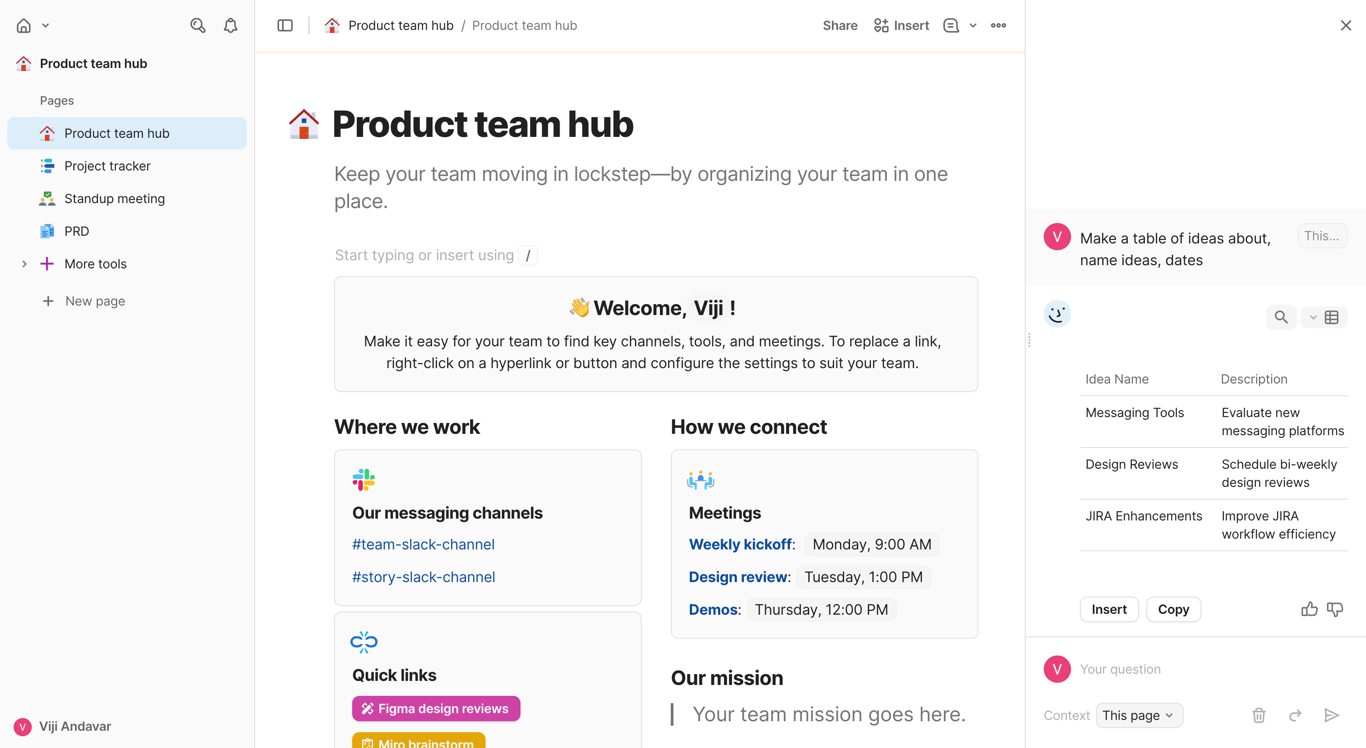Open the home workspace dropdown arrow
The image size is (1366, 748).
click(45, 26)
